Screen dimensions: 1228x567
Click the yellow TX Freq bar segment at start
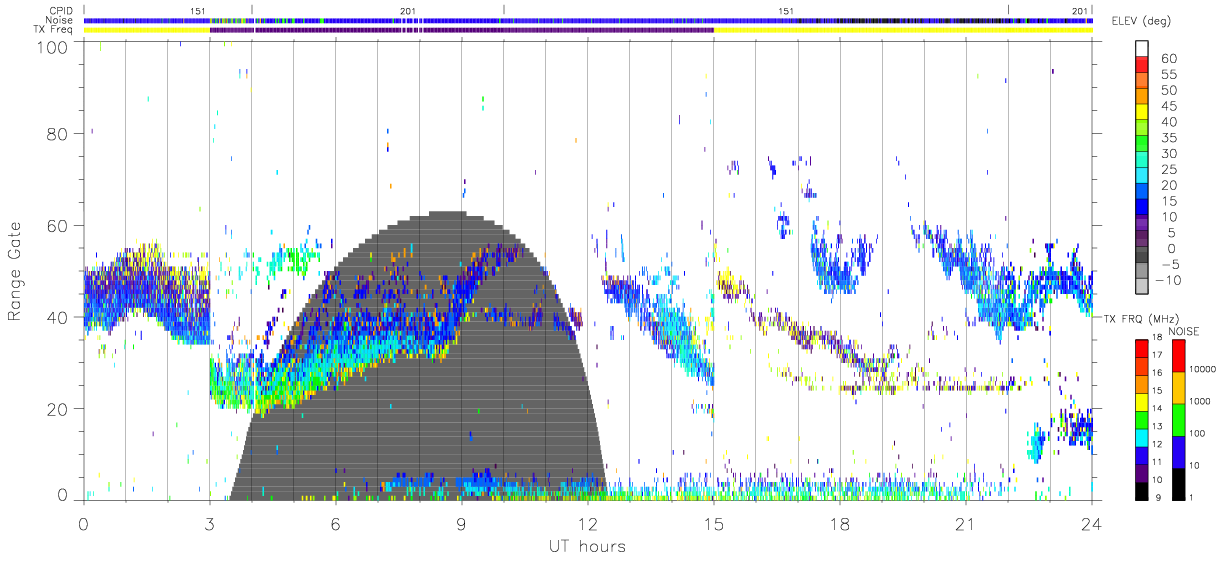coord(146,30)
